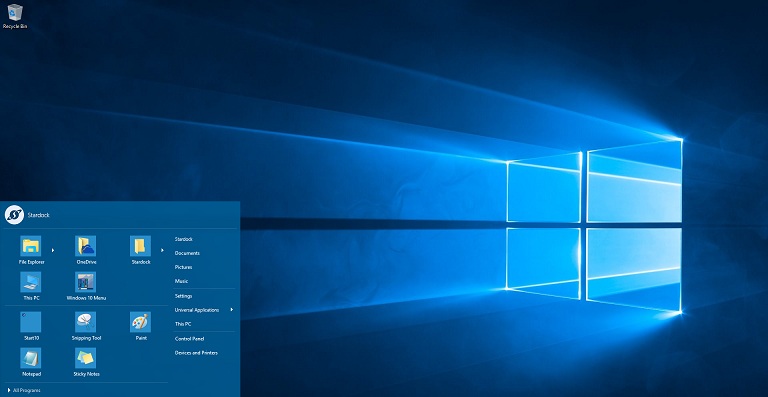Image resolution: width=768 pixels, height=397 pixels.
Task: Click the Stardock user avatar icon
Action: point(14,215)
